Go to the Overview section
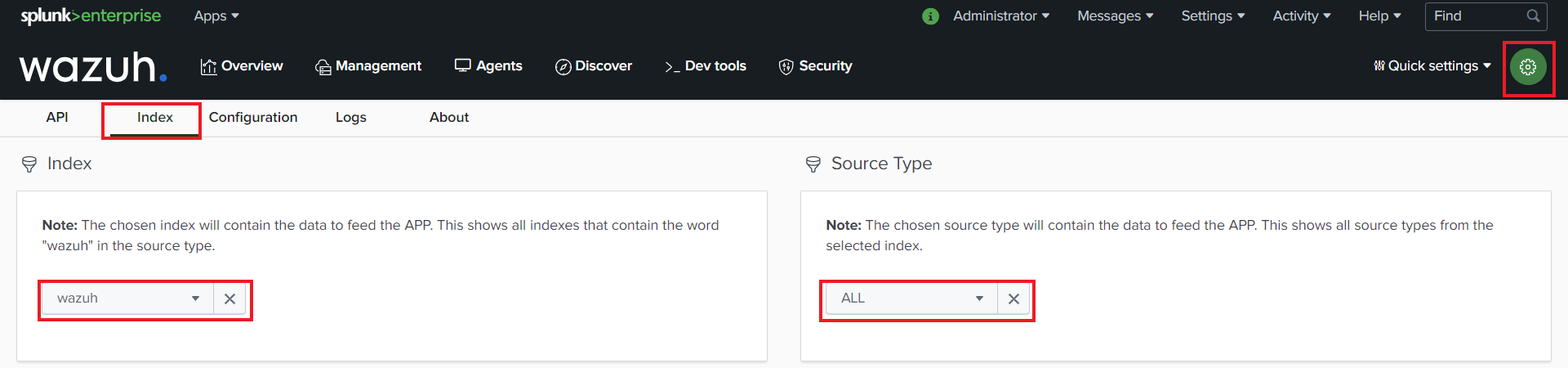This screenshot has width=1568, height=368. [x=242, y=66]
